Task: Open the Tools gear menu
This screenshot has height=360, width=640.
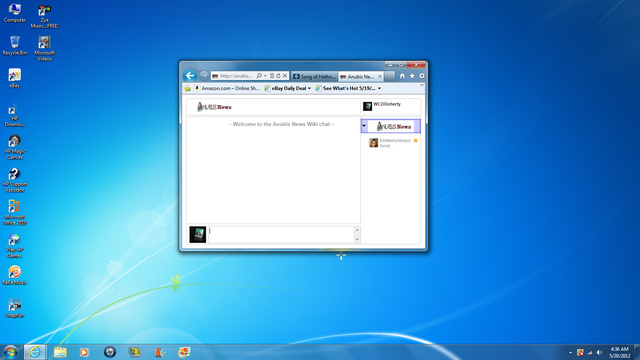Action: coord(422,76)
